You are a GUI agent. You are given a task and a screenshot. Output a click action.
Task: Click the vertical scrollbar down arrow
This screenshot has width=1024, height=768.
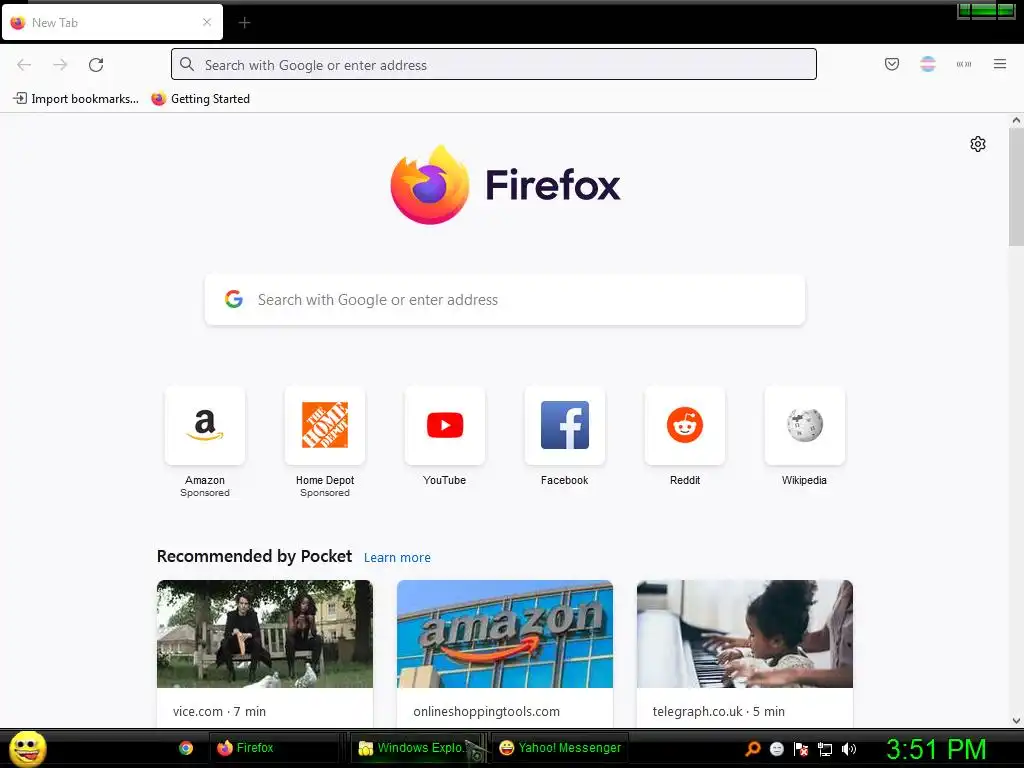point(1016,721)
